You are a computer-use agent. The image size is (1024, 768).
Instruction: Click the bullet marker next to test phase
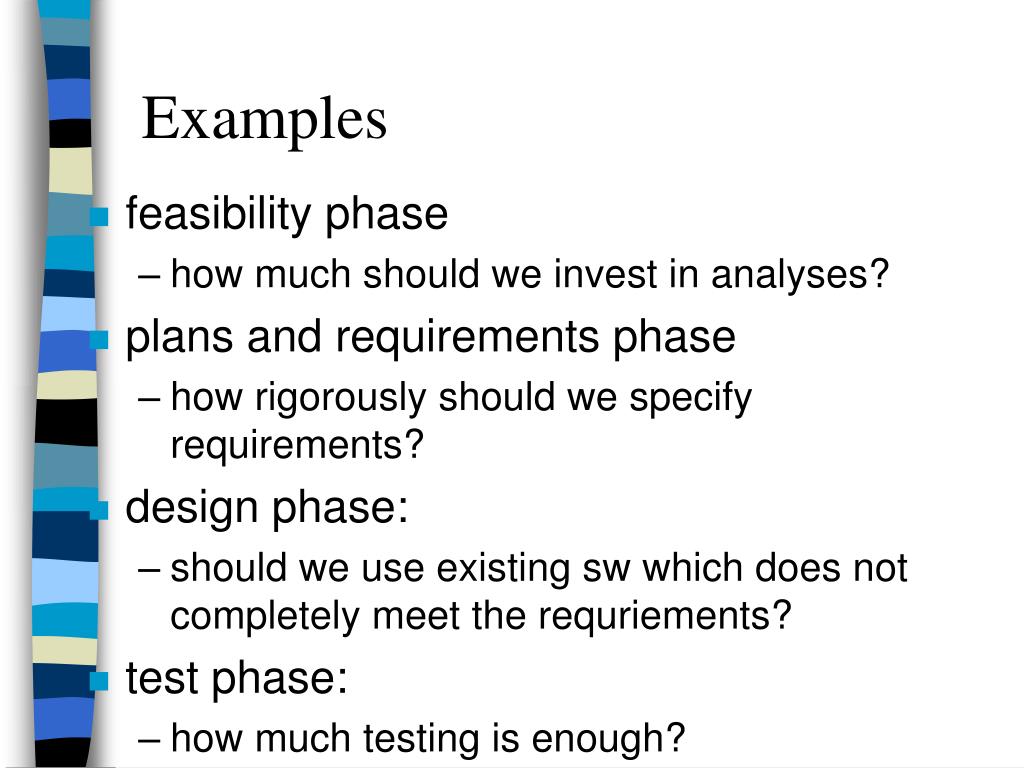99,681
